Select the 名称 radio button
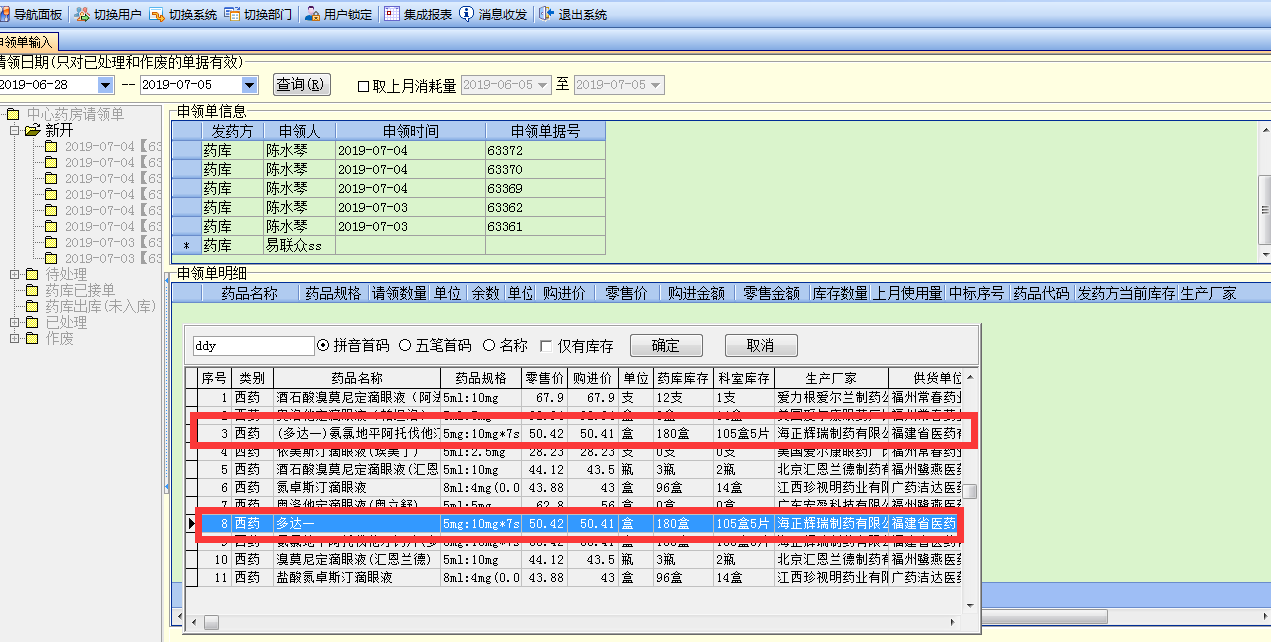Screen dimensions: 1271x642 pyautogui.click(x=489, y=345)
